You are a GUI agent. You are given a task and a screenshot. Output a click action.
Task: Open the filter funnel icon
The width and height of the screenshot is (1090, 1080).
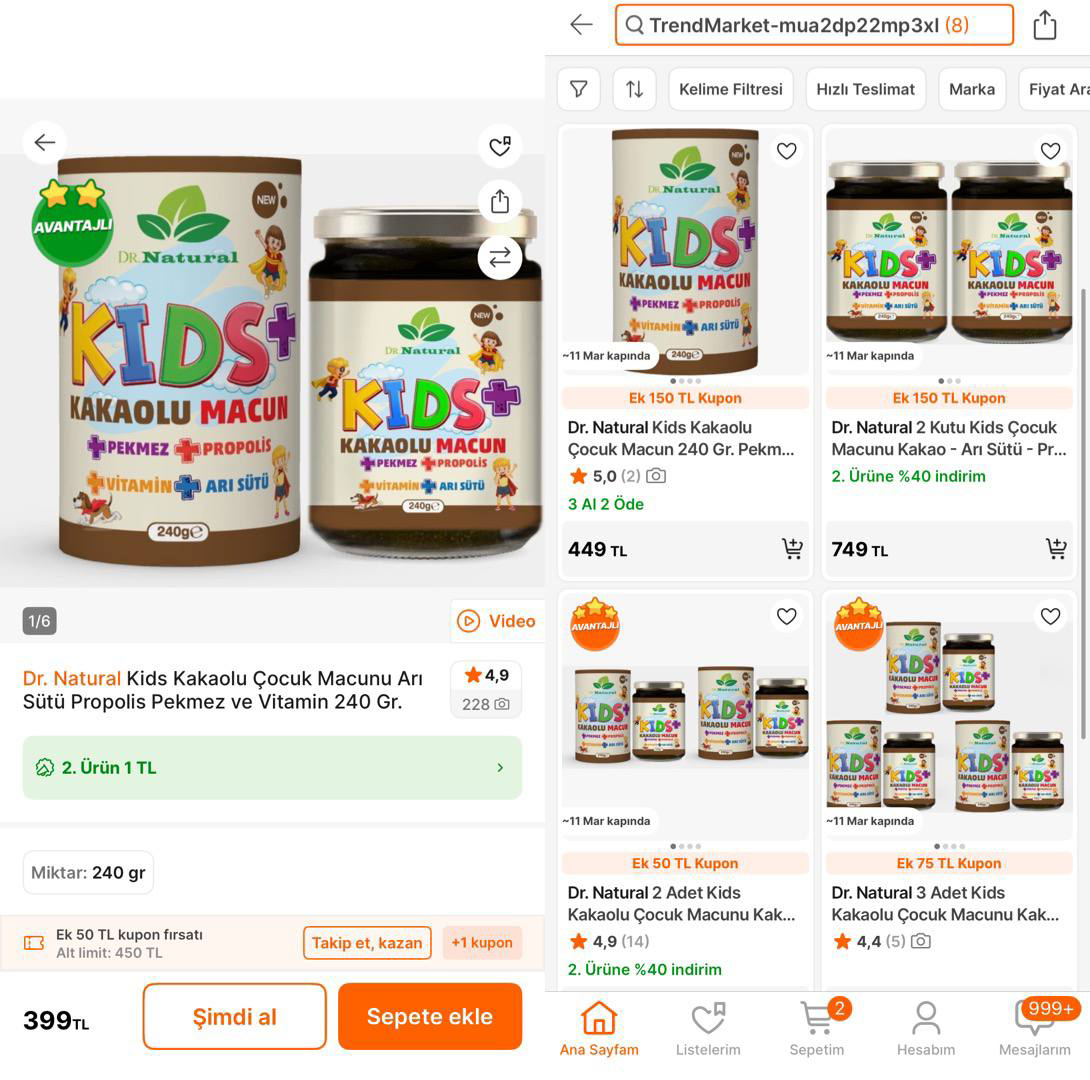click(x=578, y=89)
